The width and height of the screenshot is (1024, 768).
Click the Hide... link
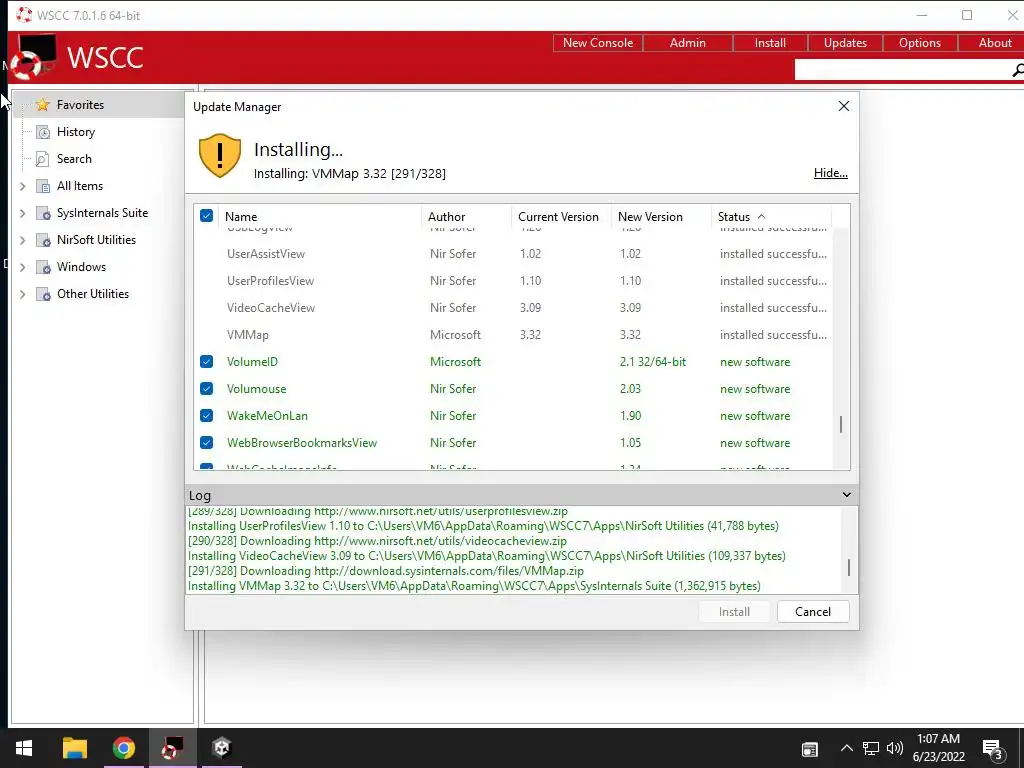(x=831, y=172)
